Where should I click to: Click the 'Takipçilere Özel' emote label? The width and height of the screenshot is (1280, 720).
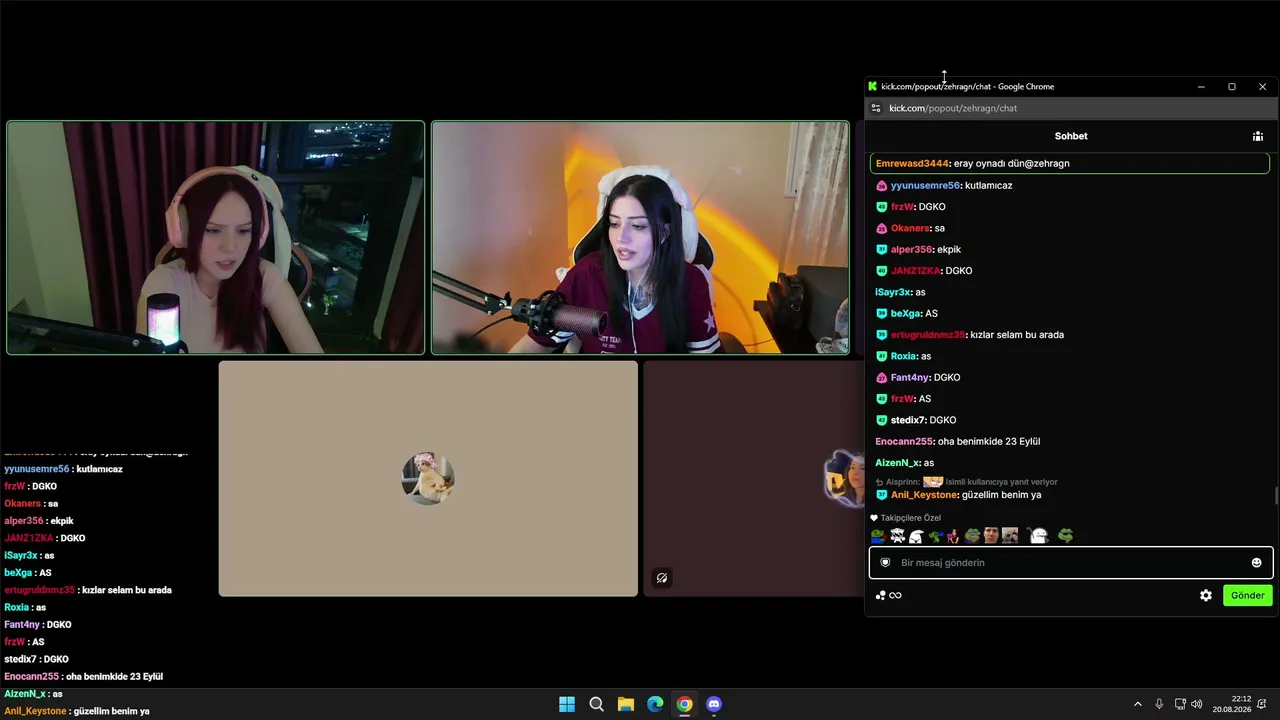tap(911, 518)
